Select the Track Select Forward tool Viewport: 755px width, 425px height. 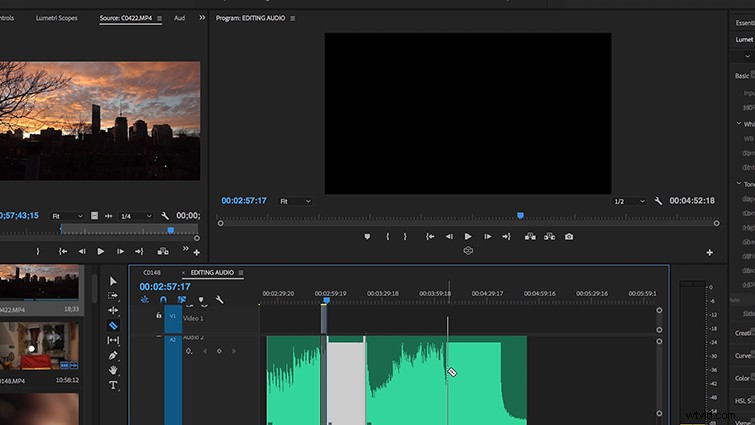click(113, 296)
